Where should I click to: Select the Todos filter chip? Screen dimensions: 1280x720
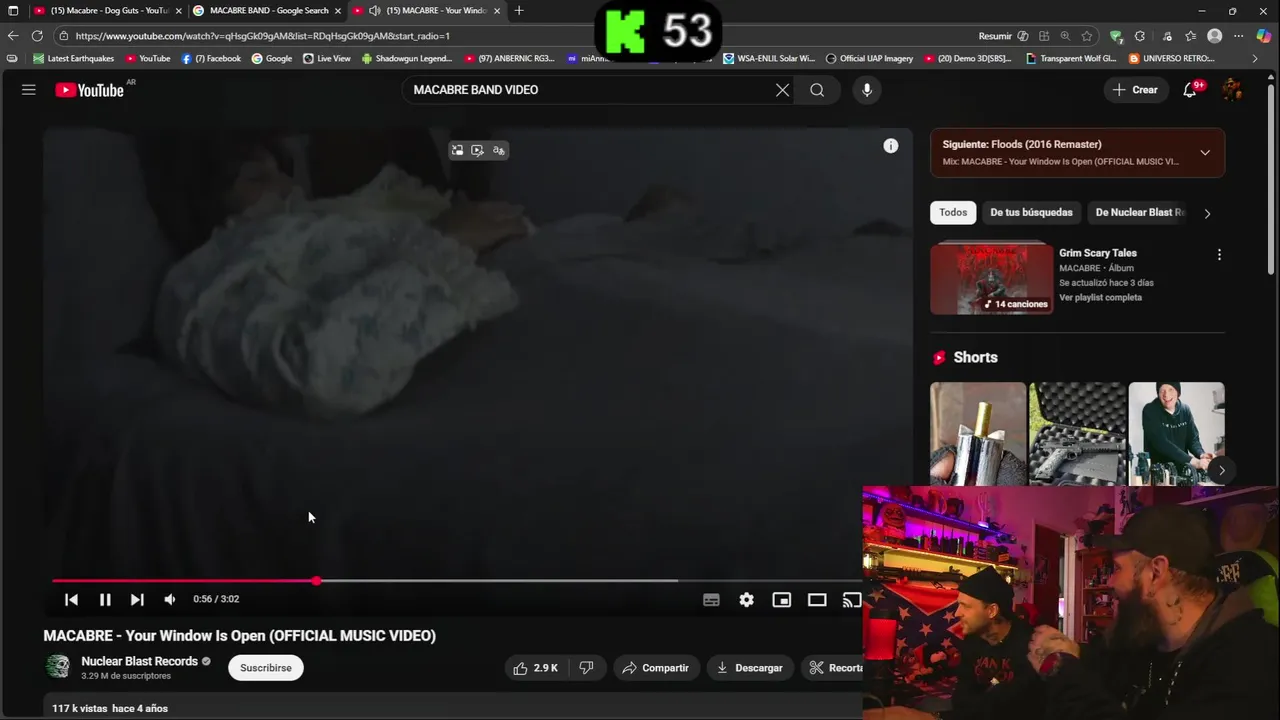pyautogui.click(x=953, y=212)
